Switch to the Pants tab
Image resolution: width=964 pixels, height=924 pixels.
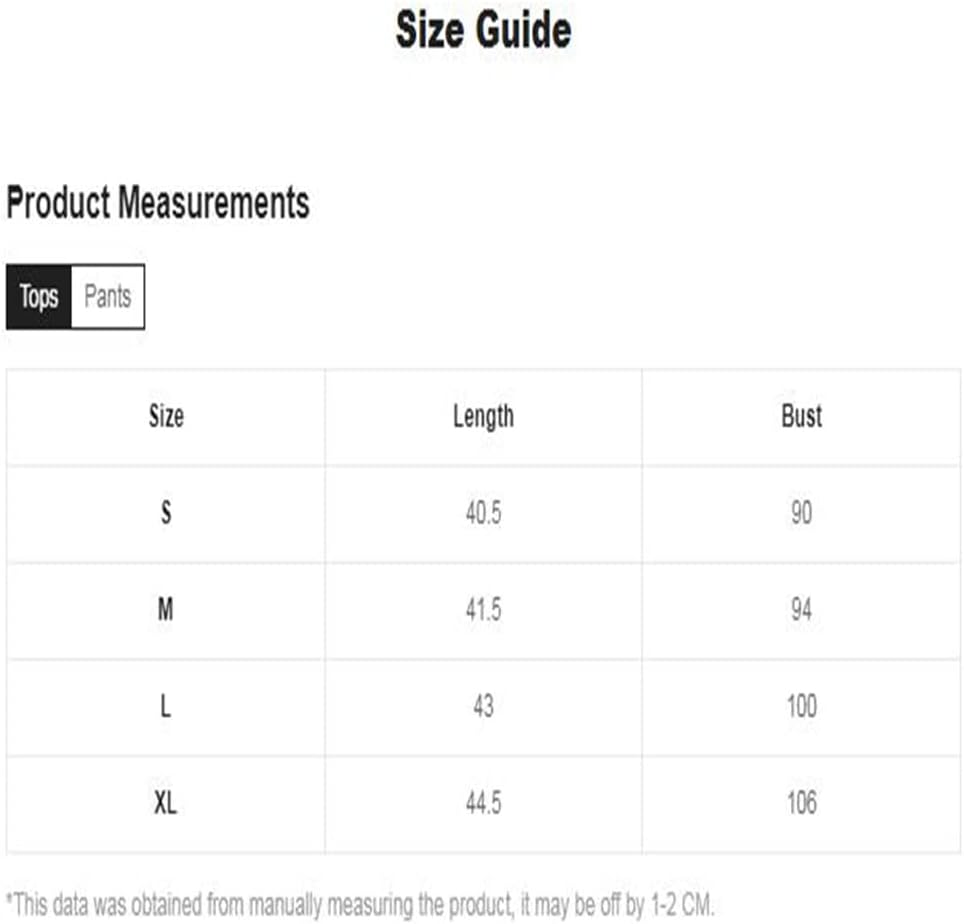pos(108,297)
